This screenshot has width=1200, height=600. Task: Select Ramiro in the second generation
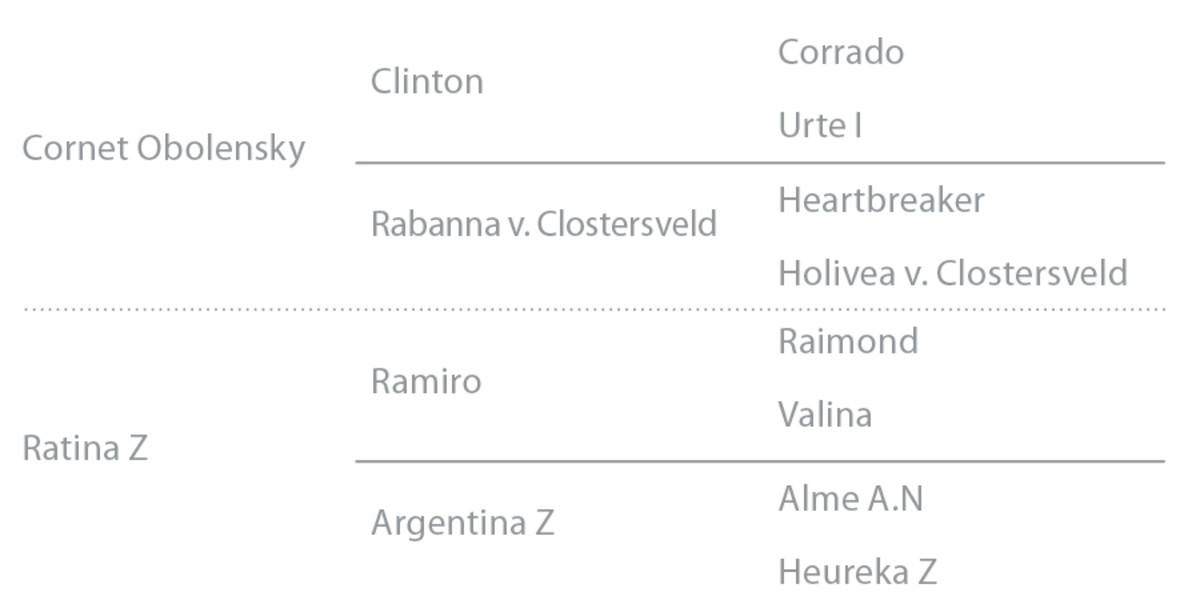click(426, 381)
